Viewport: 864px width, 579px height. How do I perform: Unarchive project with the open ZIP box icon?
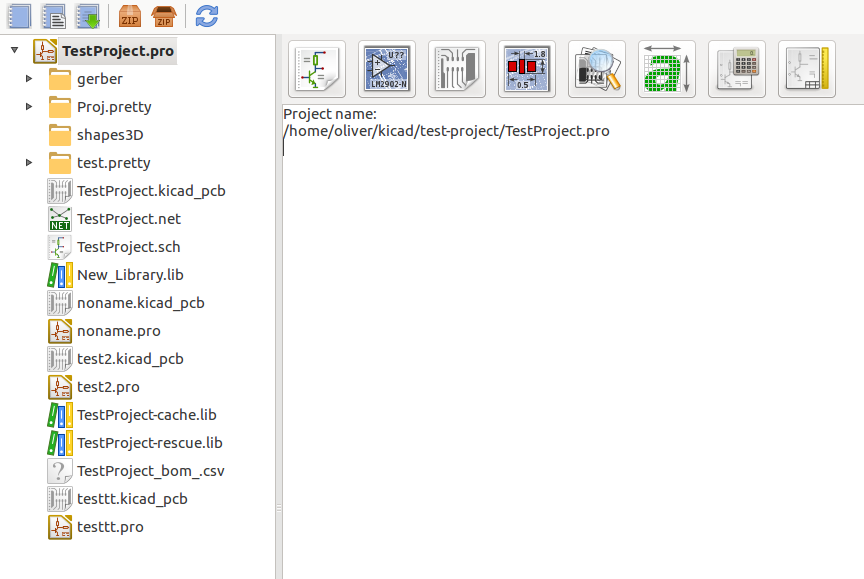164,16
